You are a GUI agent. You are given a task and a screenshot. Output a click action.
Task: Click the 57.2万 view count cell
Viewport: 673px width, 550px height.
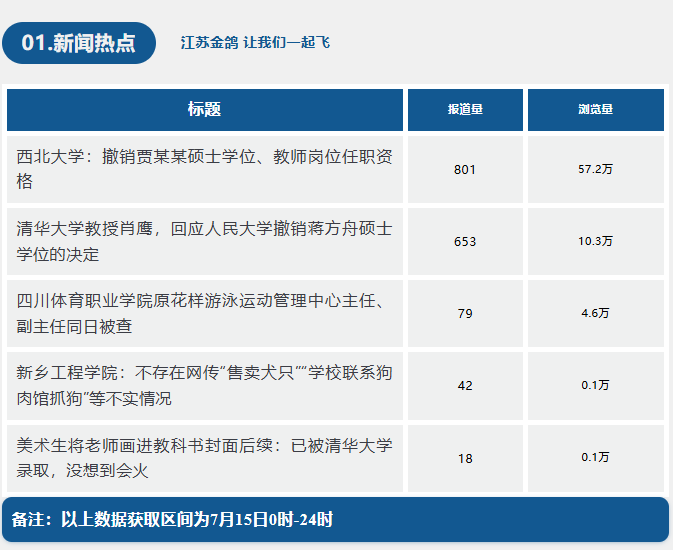coord(596,169)
